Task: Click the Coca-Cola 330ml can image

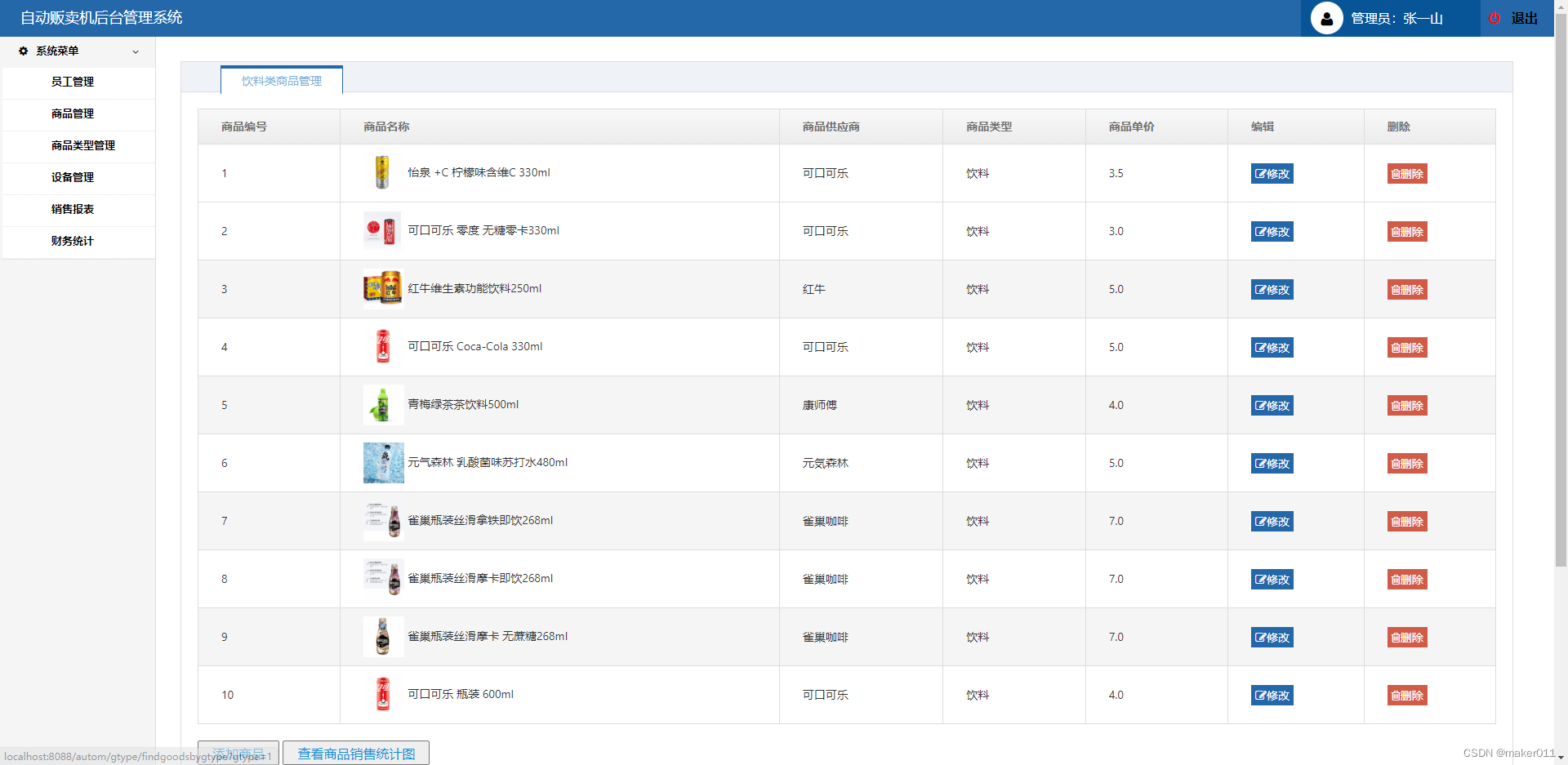Action: click(x=383, y=347)
